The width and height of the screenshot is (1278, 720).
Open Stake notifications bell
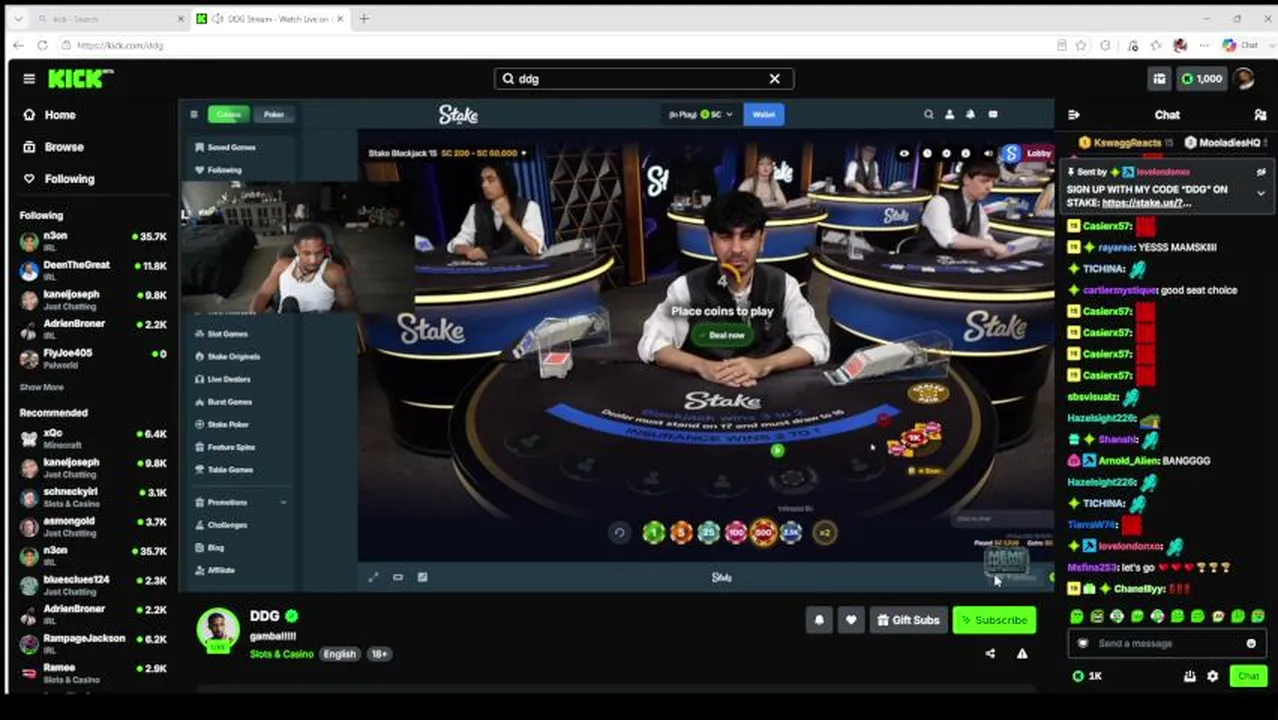pos(971,115)
